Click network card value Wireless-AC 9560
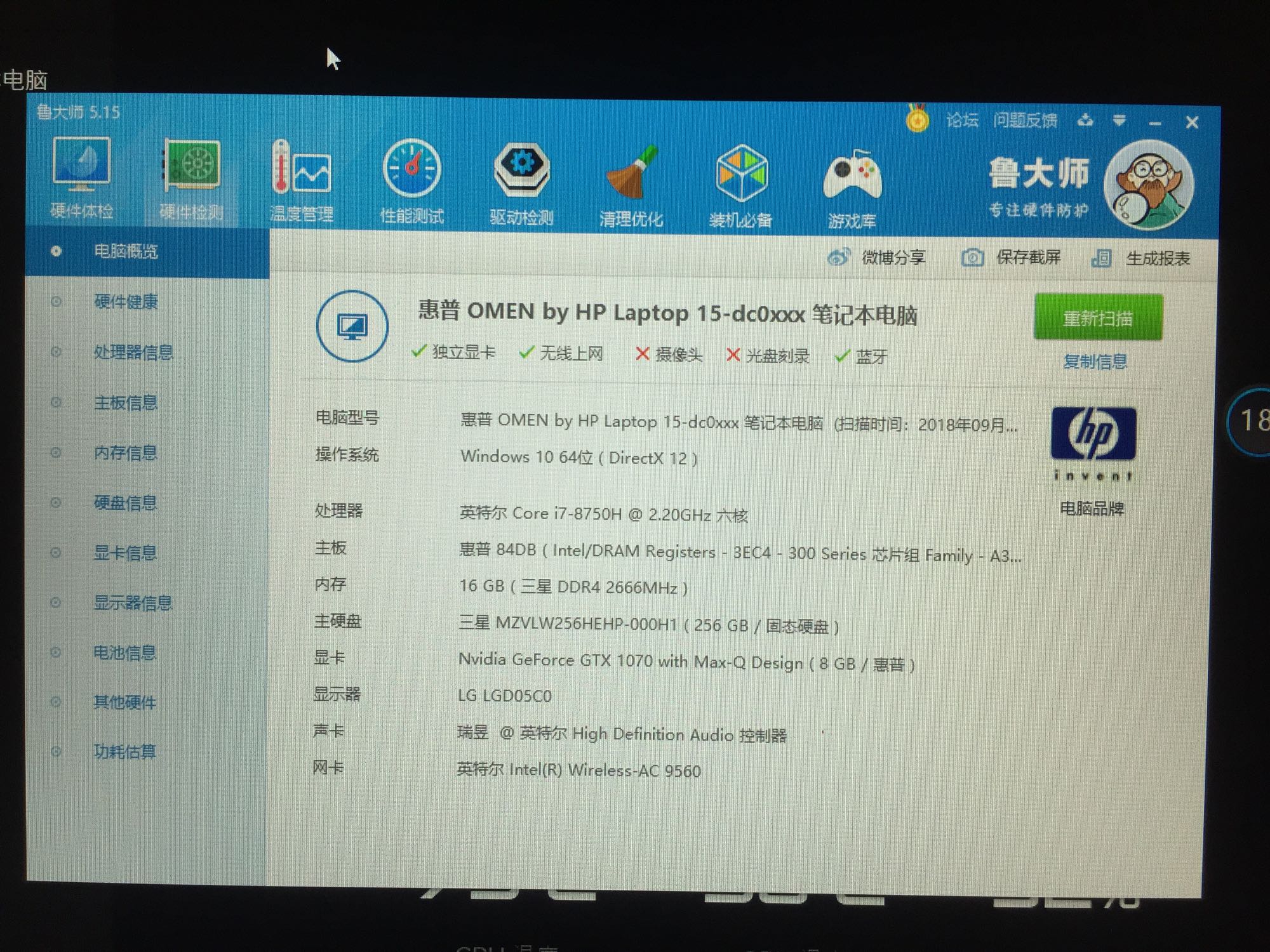The image size is (1270, 952). pos(579,770)
